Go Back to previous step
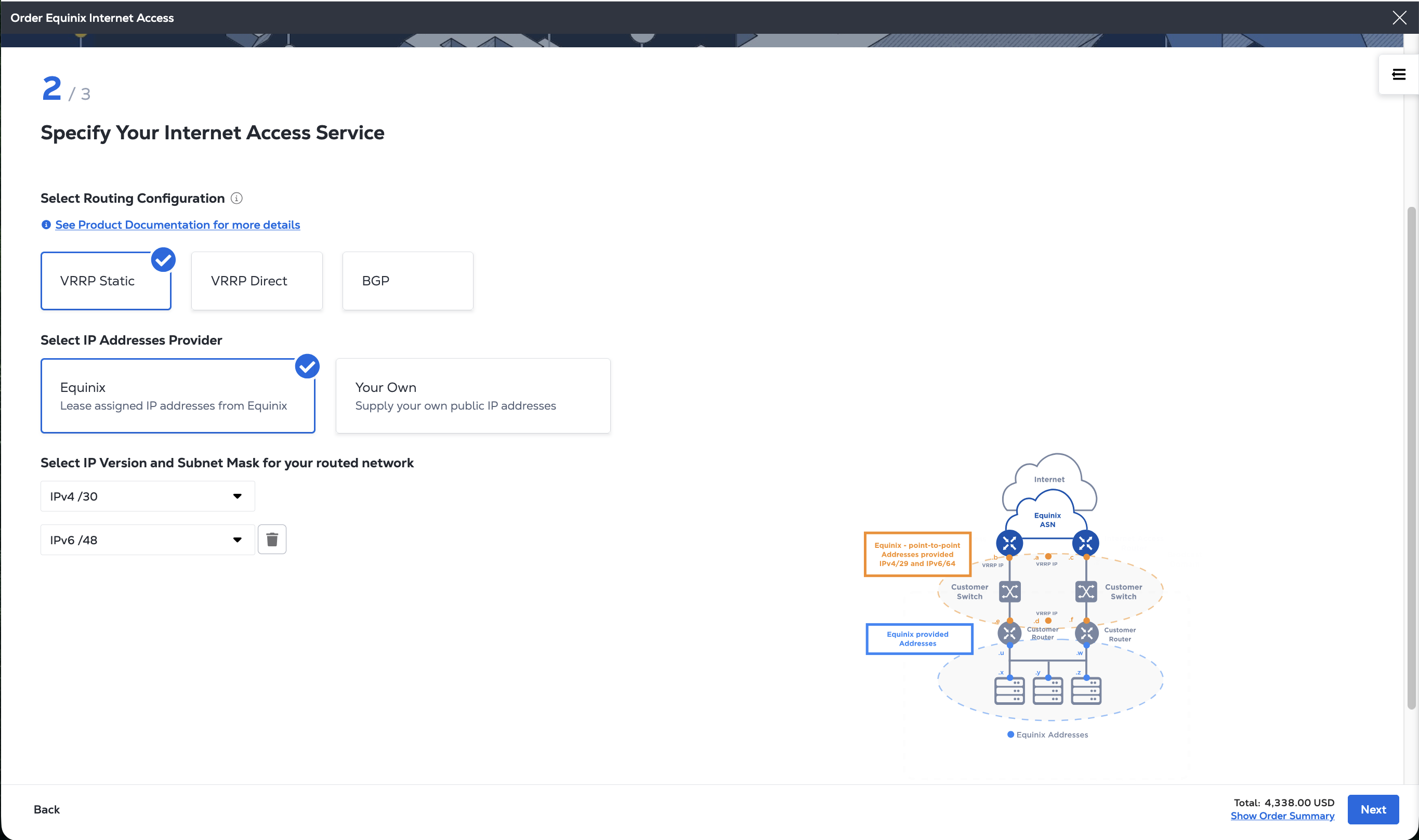 click(46, 809)
